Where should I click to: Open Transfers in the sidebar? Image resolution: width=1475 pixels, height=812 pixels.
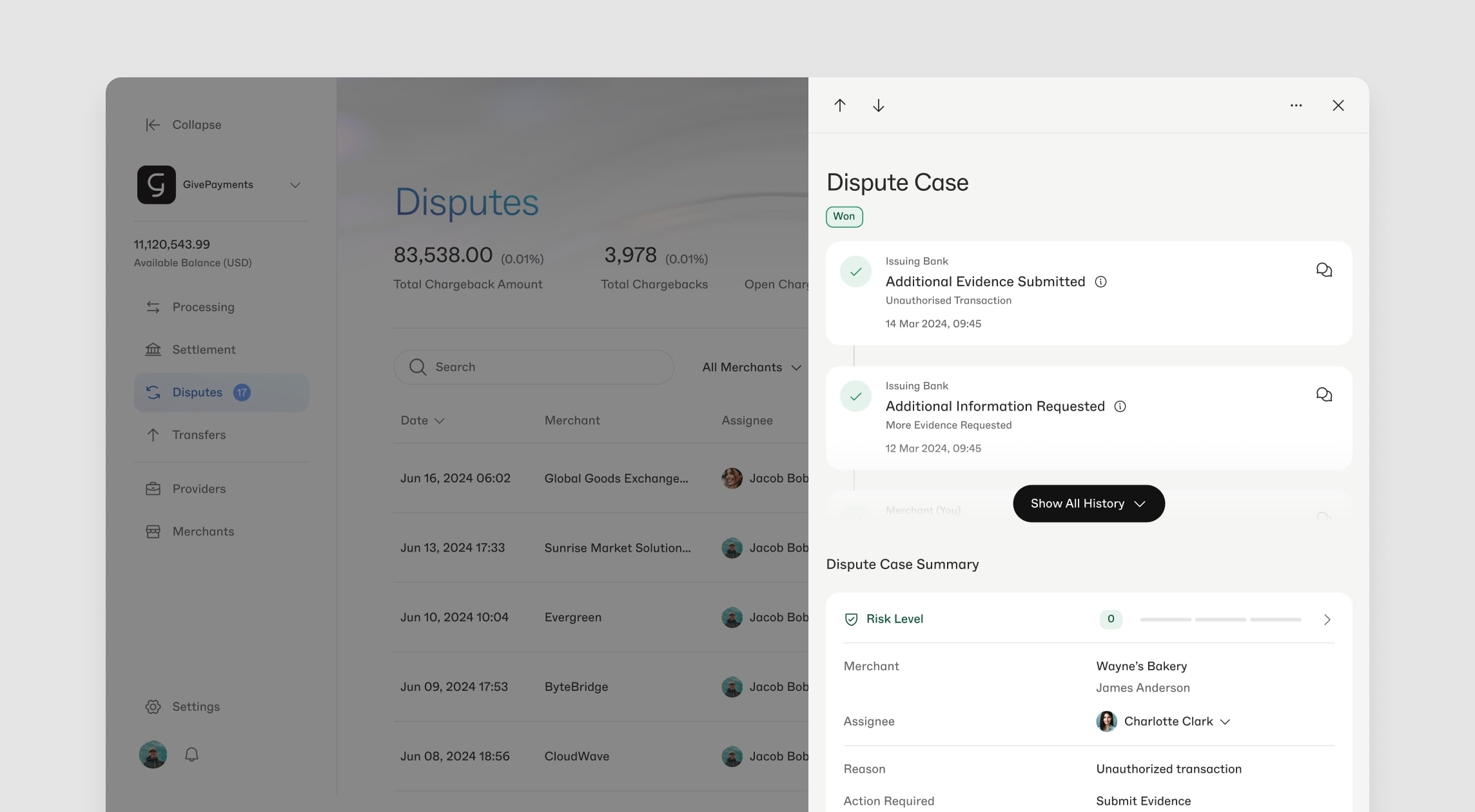[x=221, y=435]
